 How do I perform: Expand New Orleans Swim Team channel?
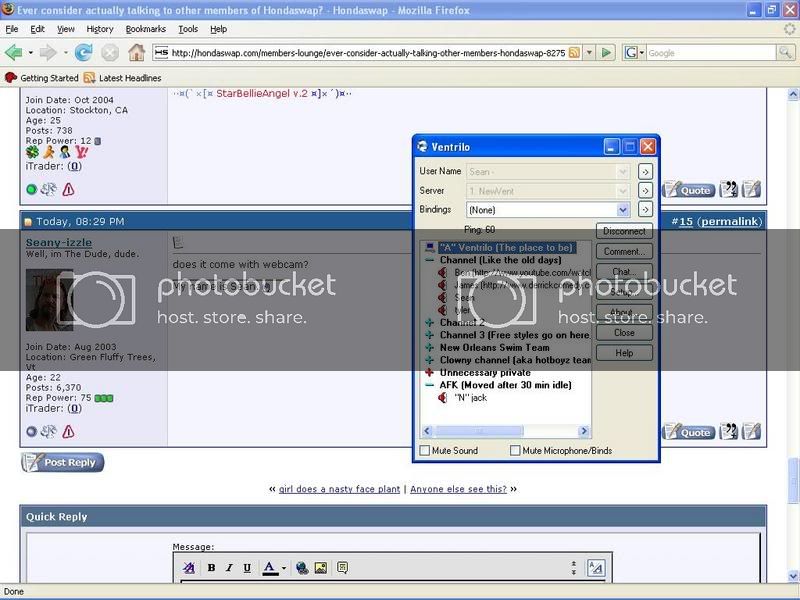[430, 347]
